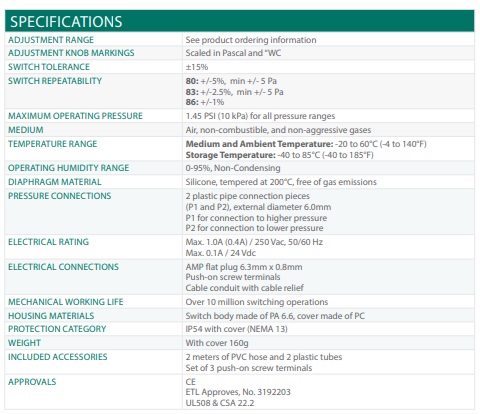
Task: Select the INCLUDED ACCESSORIES label
Action: point(57,357)
